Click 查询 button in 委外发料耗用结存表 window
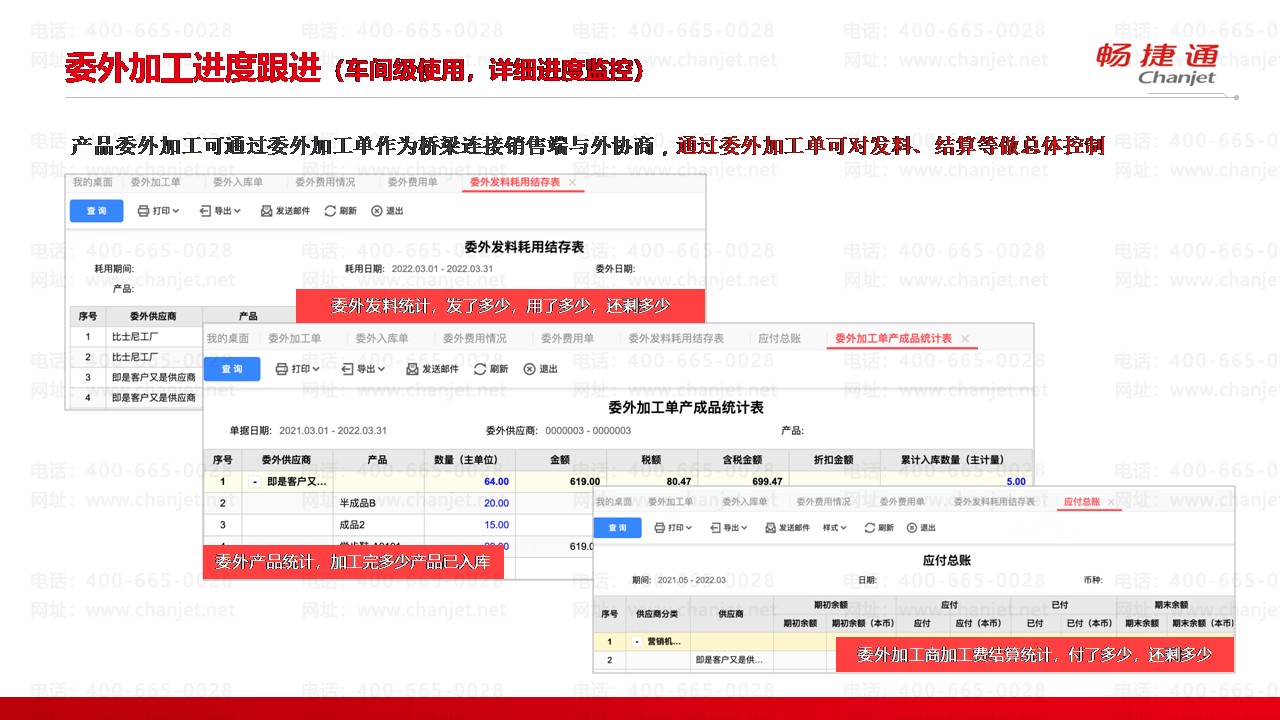 pos(96,211)
